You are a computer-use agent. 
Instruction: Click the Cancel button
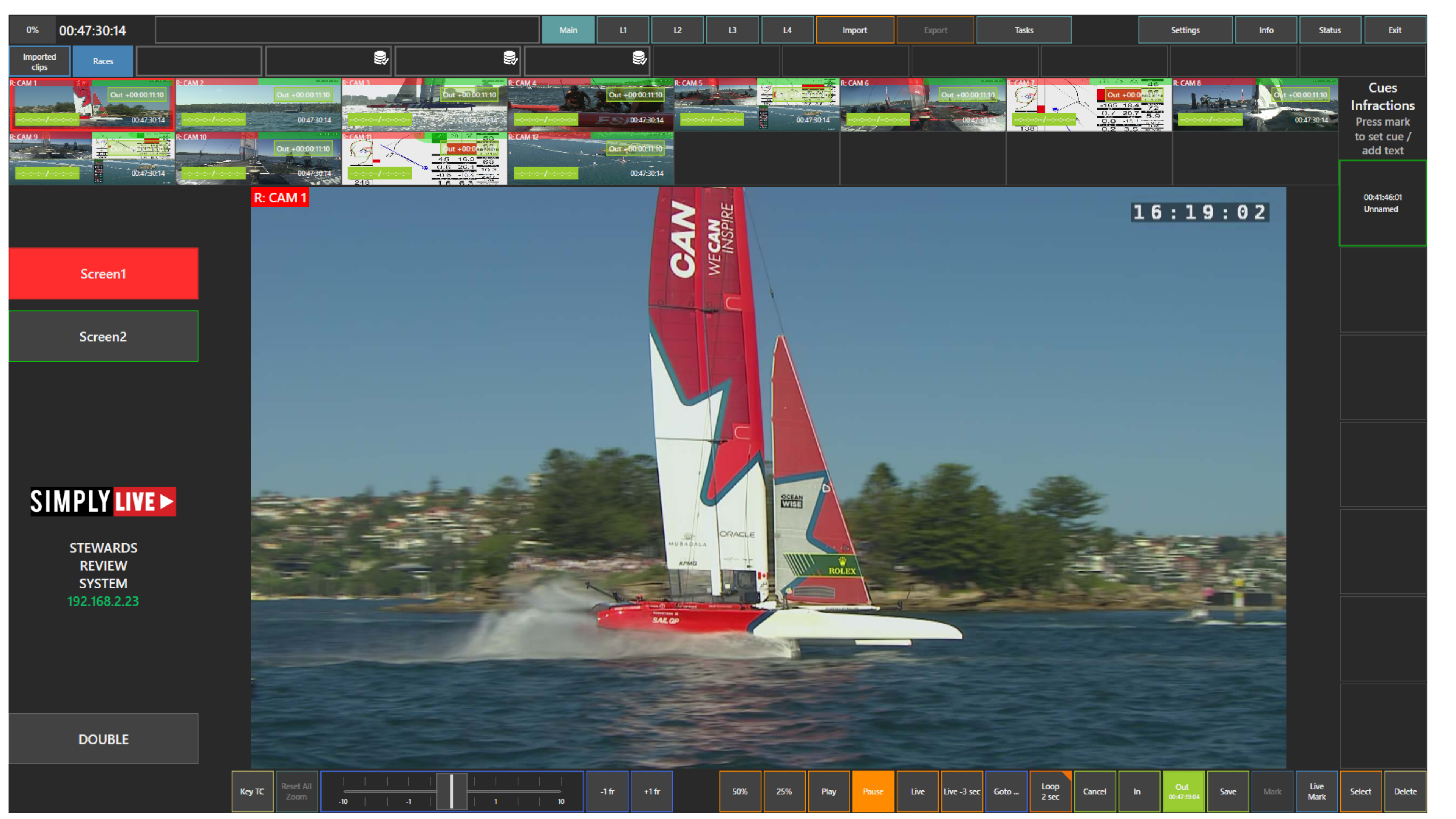pyautogui.click(x=1094, y=791)
